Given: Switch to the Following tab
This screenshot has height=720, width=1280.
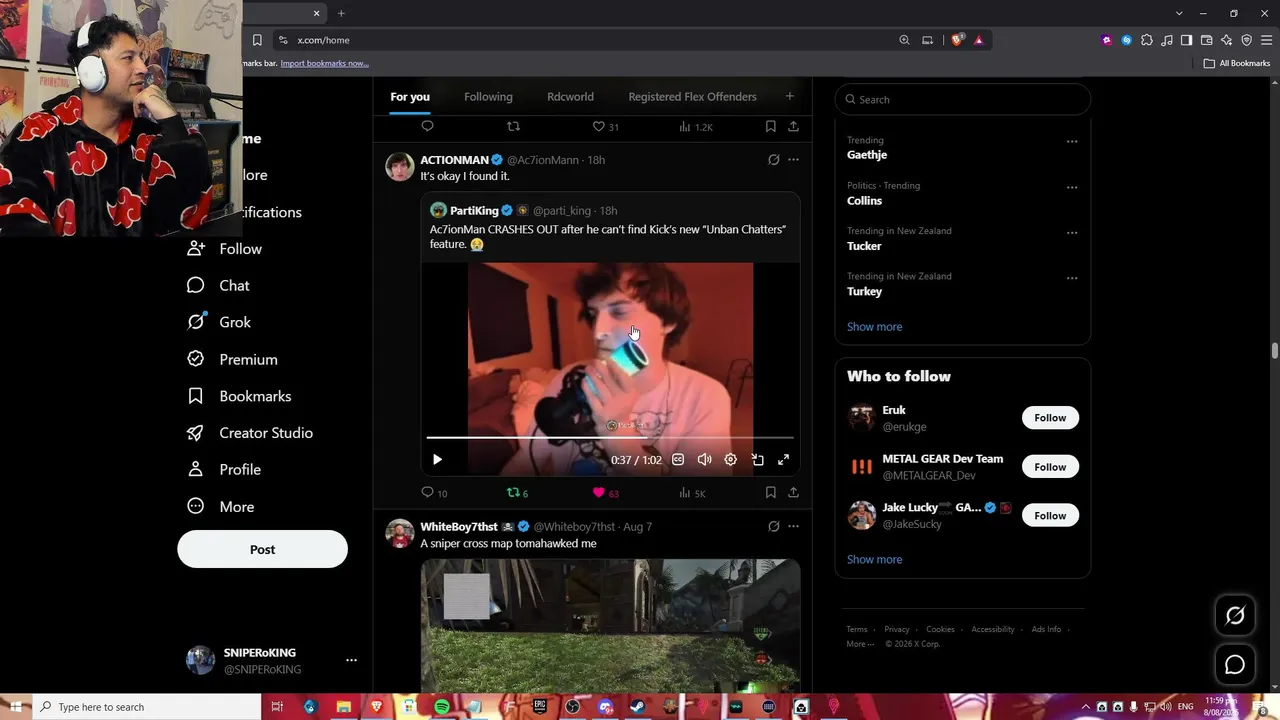Looking at the screenshot, I should (x=488, y=97).
